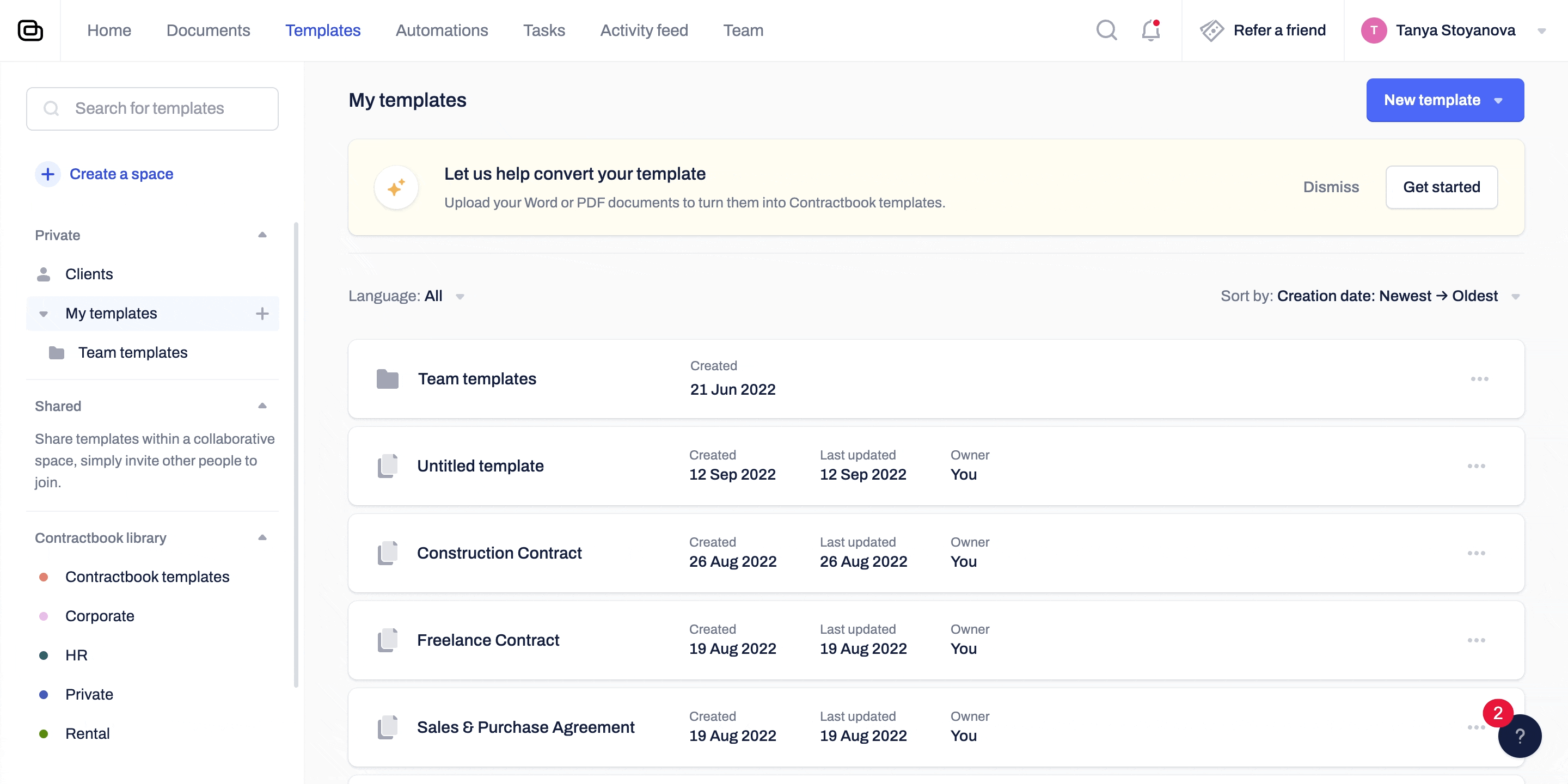The image size is (1568, 784).
Task: Select the Templates navigation tab
Action: tap(323, 30)
